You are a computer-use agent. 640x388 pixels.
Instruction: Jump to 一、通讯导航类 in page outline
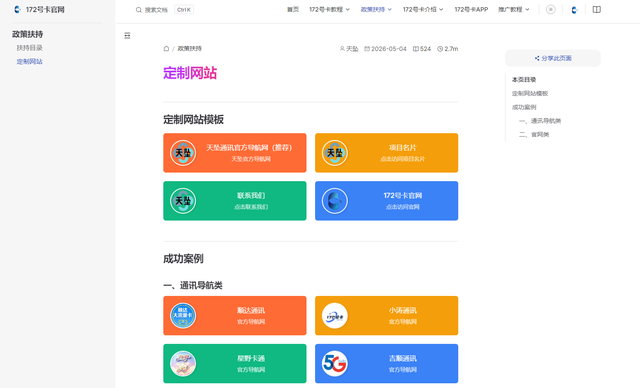(x=540, y=121)
